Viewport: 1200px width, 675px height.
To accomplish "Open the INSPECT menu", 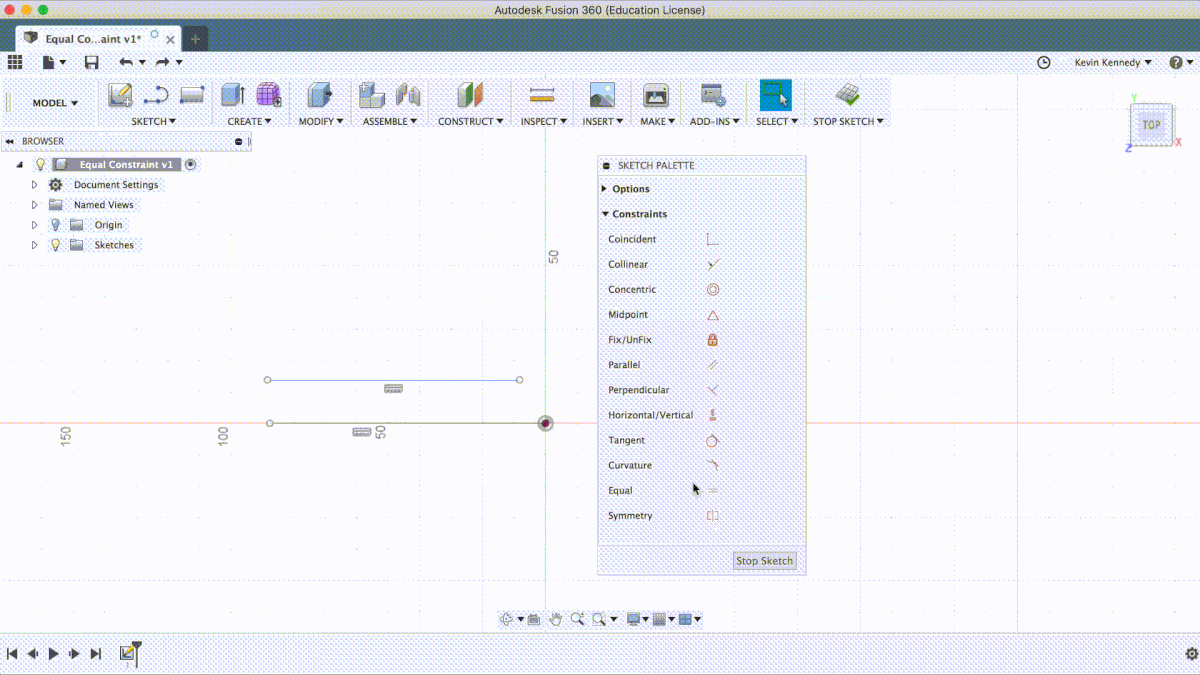I will coord(544,121).
